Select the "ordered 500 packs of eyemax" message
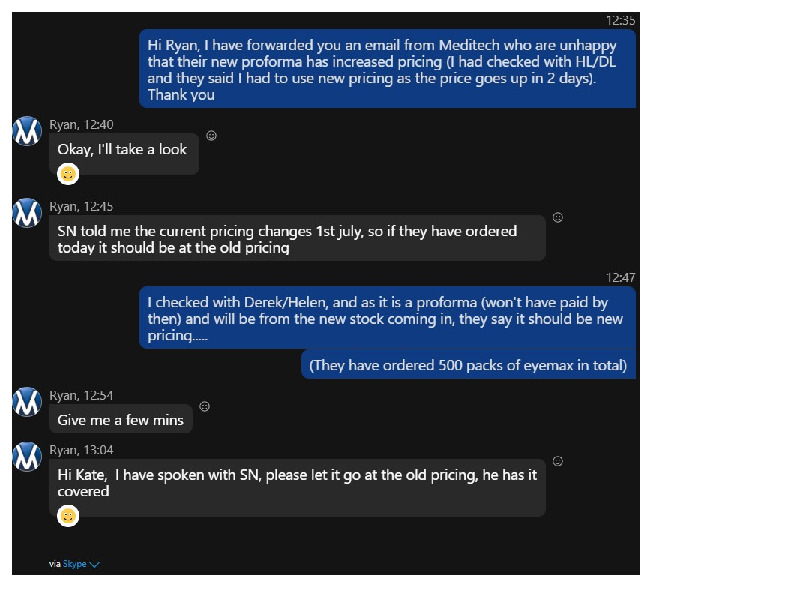The image size is (792, 612). tap(468, 365)
